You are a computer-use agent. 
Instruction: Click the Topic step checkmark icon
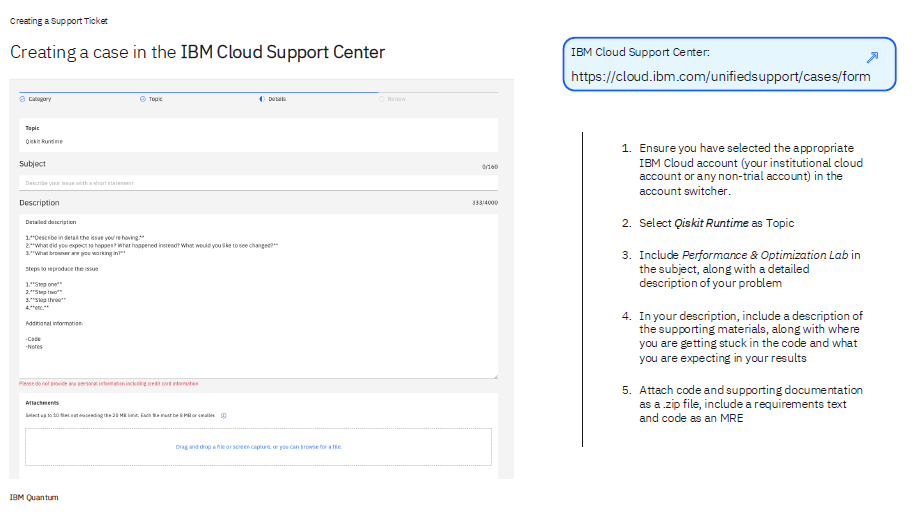coord(143,99)
